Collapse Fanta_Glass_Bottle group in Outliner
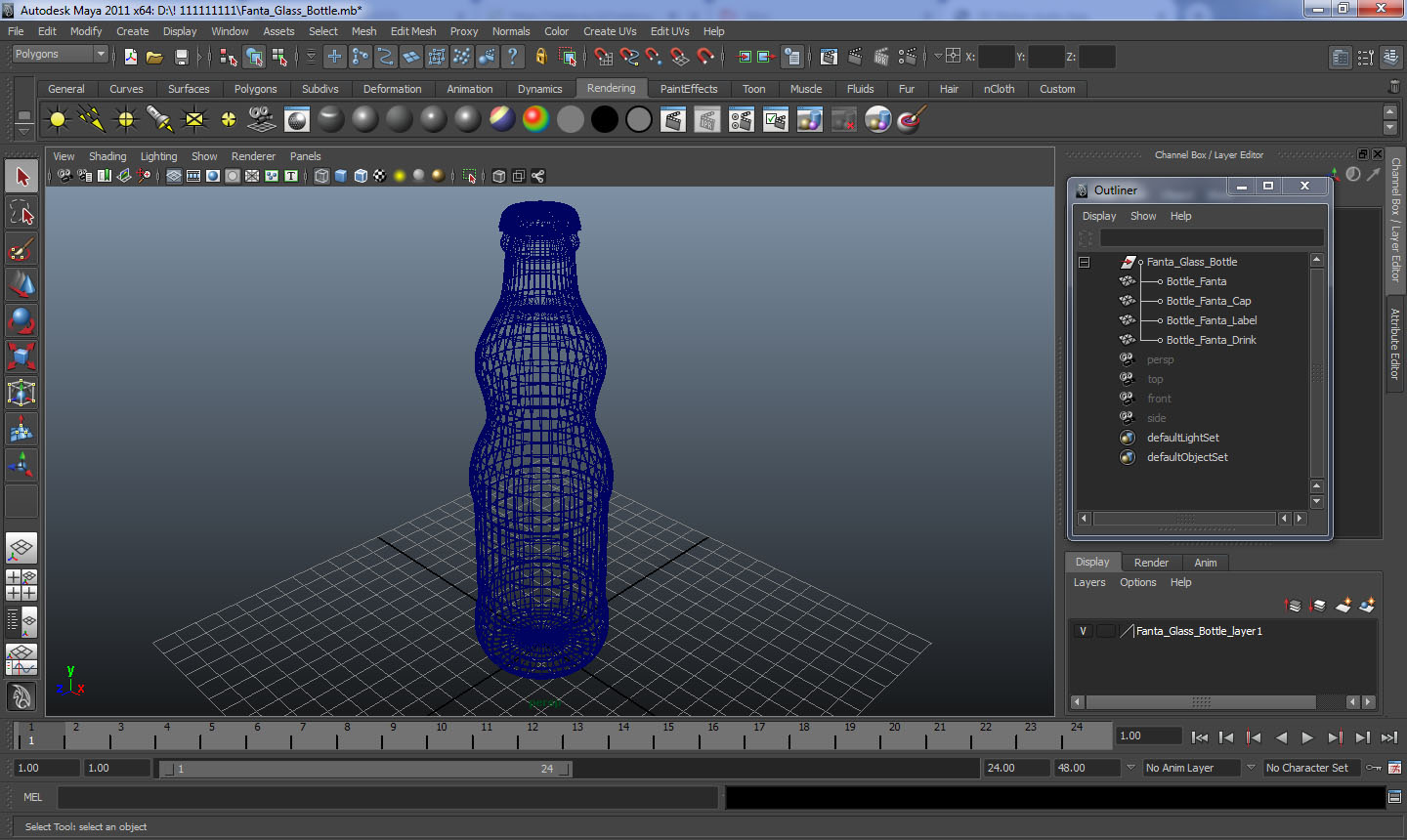The image size is (1407, 840). (1084, 262)
